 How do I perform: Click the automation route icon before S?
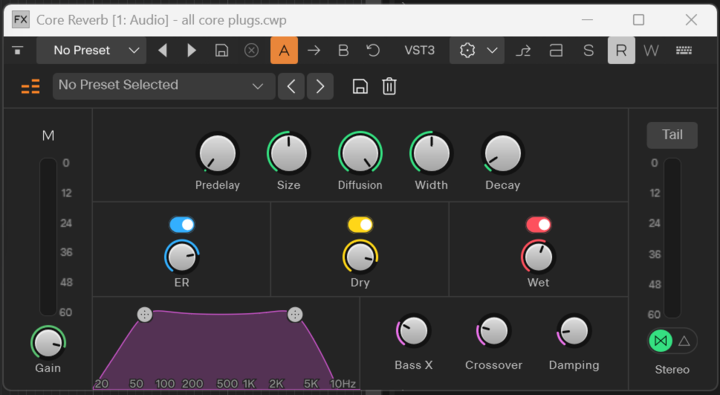click(x=523, y=51)
